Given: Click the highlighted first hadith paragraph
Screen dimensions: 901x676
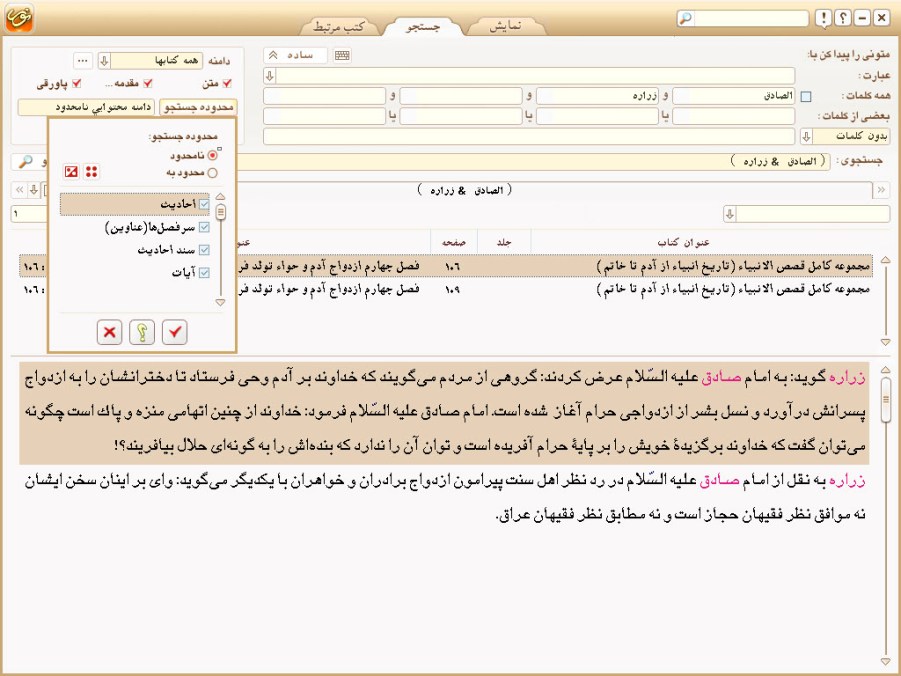Looking at the screenshot, I should click(444, 412).
